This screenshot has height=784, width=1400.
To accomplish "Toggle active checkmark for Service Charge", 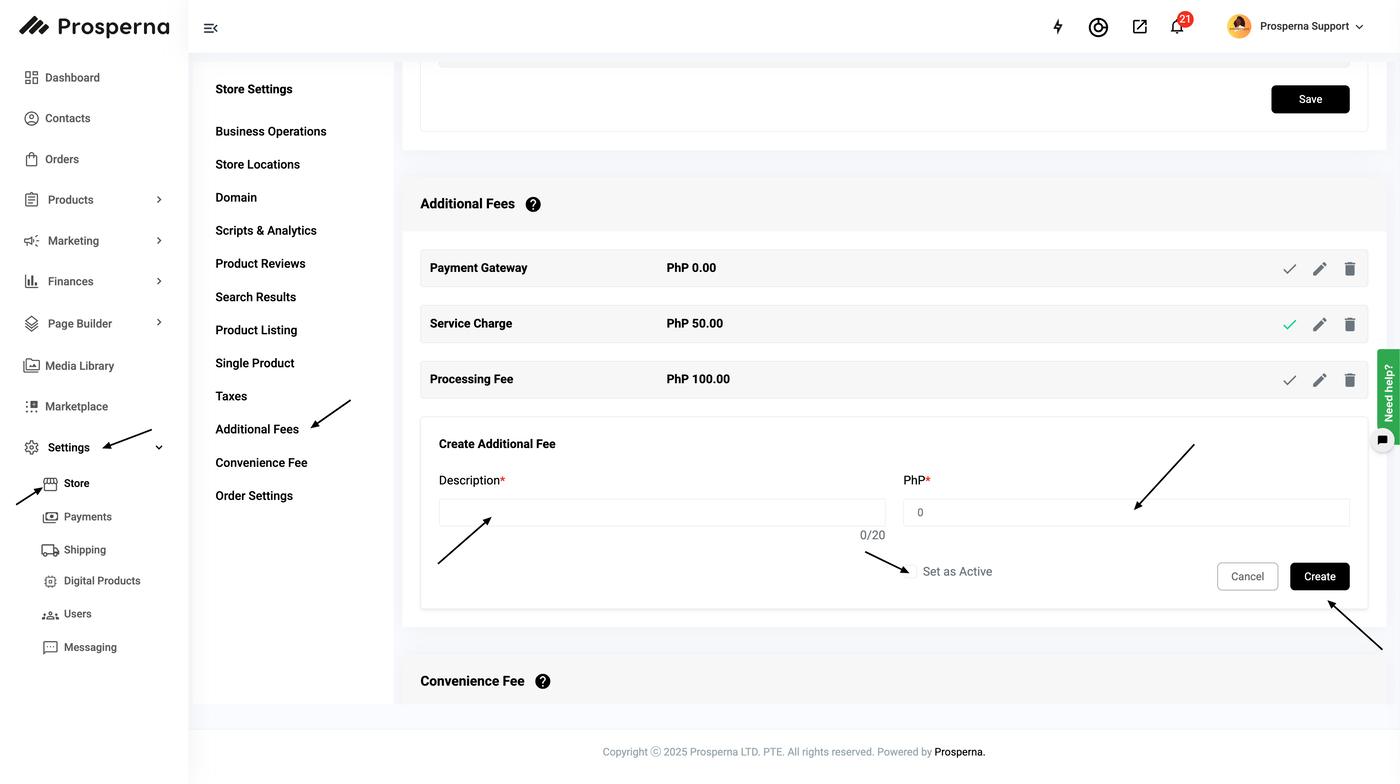I will click(x=1289, y=324).
